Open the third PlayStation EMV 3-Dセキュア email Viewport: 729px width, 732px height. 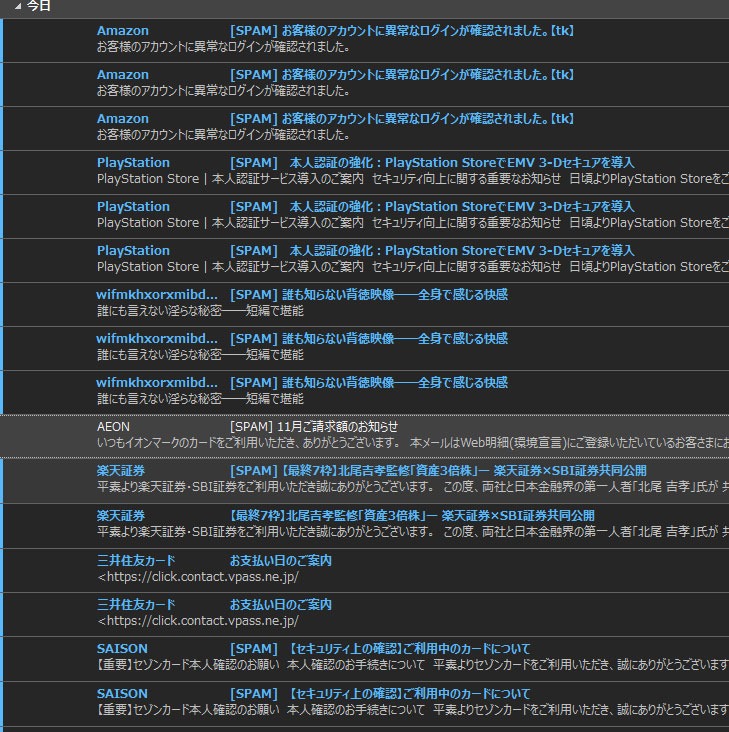364,260
